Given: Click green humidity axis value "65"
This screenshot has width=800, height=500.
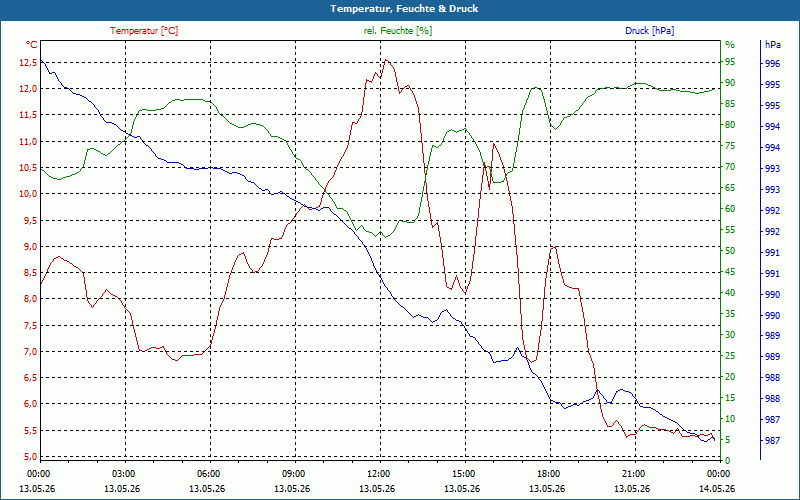Looking at the screenshot, I should click(x=730, y=188).
